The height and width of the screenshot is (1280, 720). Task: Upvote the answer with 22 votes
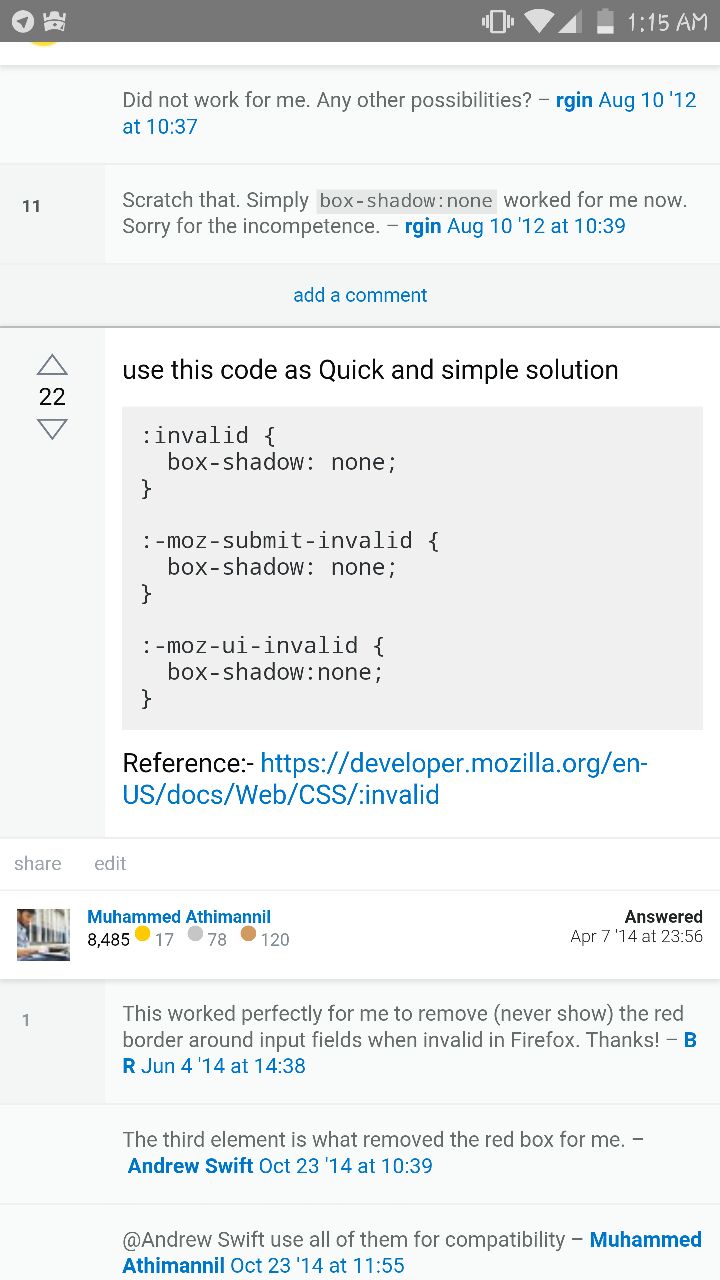point(52,364)
